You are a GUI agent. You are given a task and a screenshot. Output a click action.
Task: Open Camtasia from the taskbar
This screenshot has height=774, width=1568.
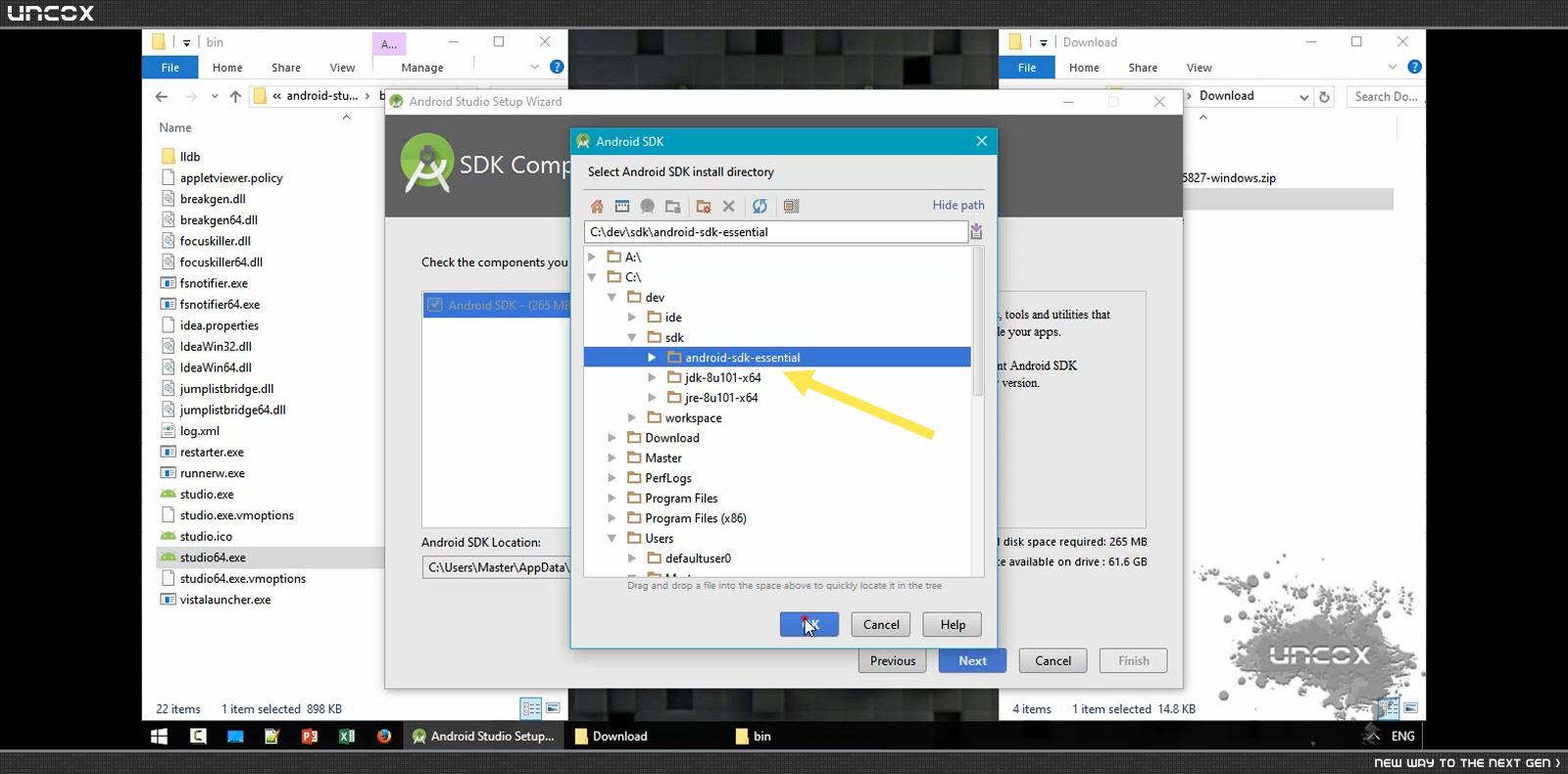[198, 736]
